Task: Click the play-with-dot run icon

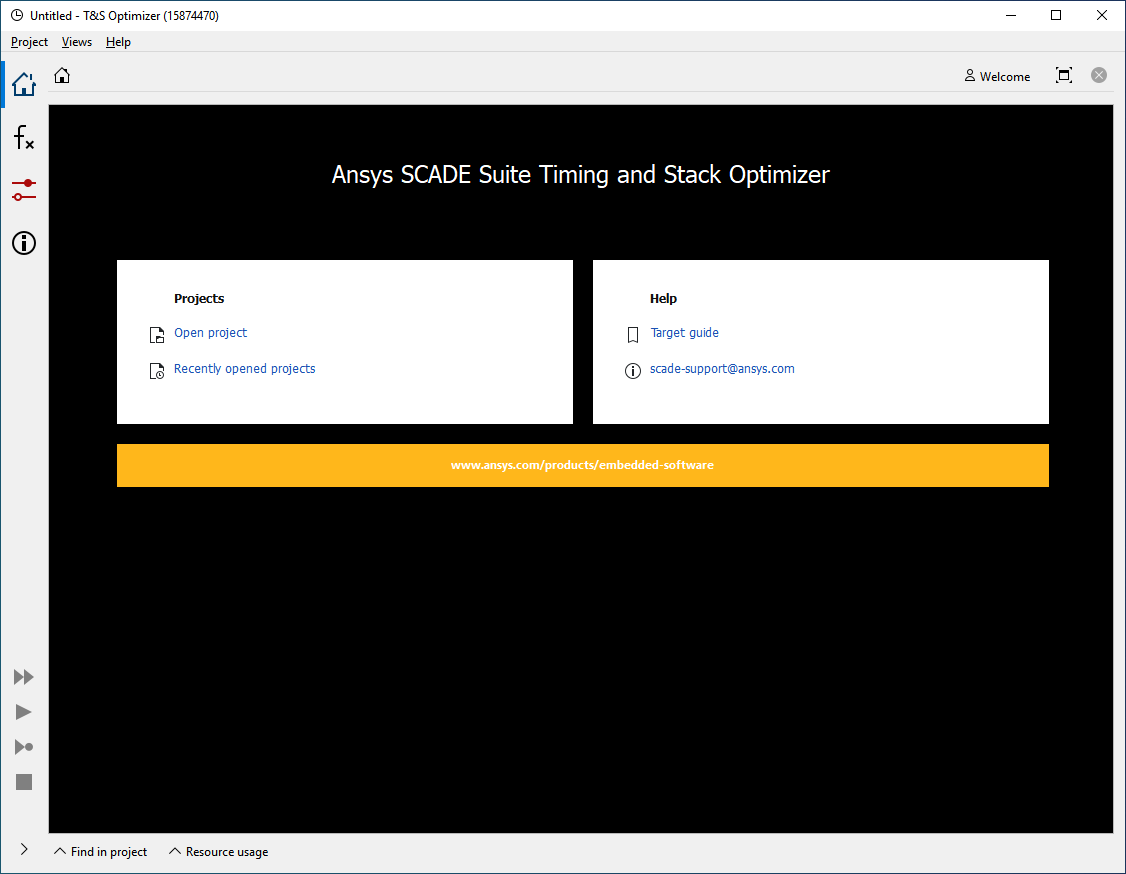Action: tap(24, 747)
